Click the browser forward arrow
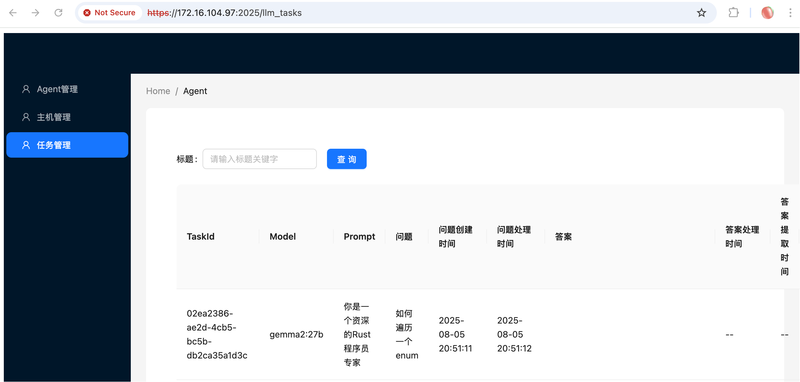Image resolution: width=800 pixels, height=382 pixels. point(35,13)
